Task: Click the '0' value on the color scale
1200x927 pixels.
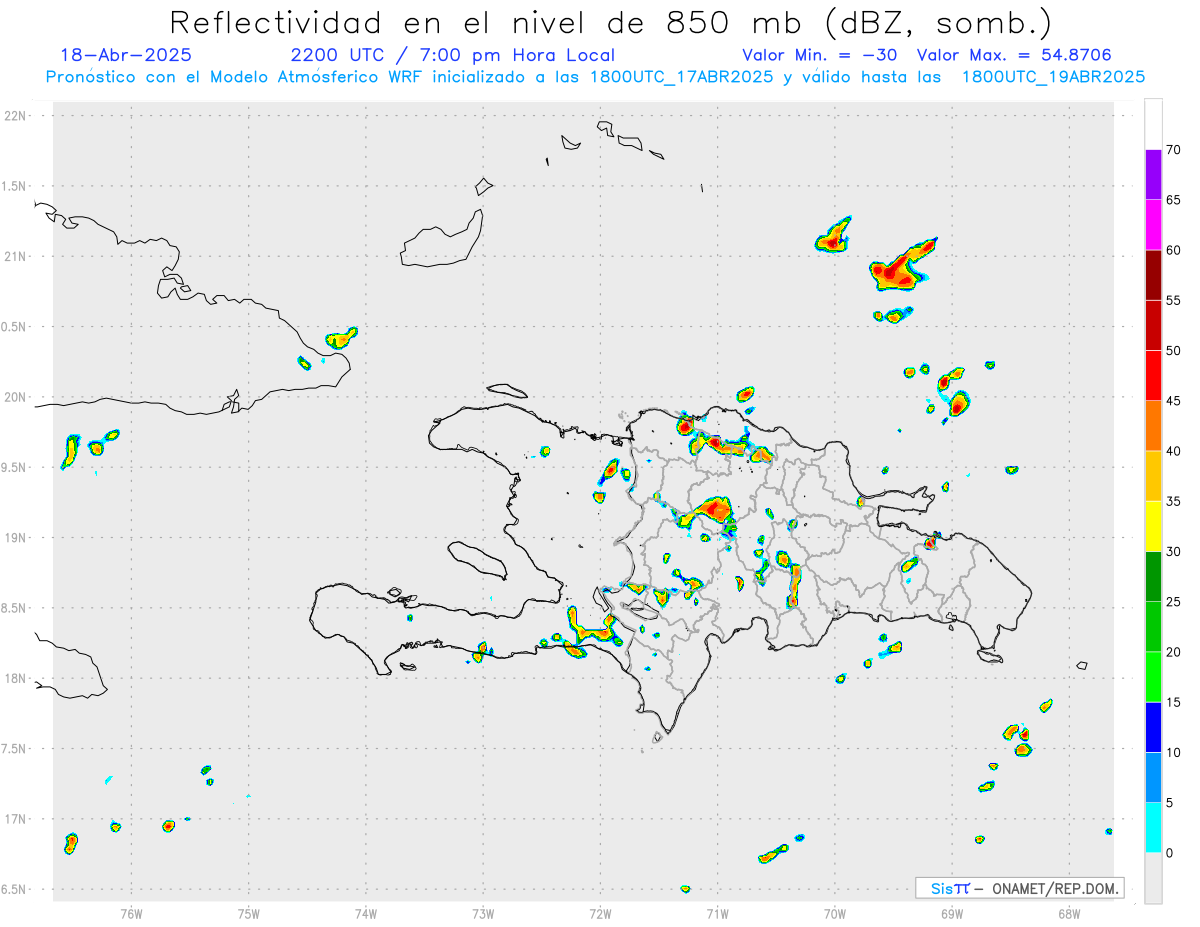Action: tap(1169, 853)
